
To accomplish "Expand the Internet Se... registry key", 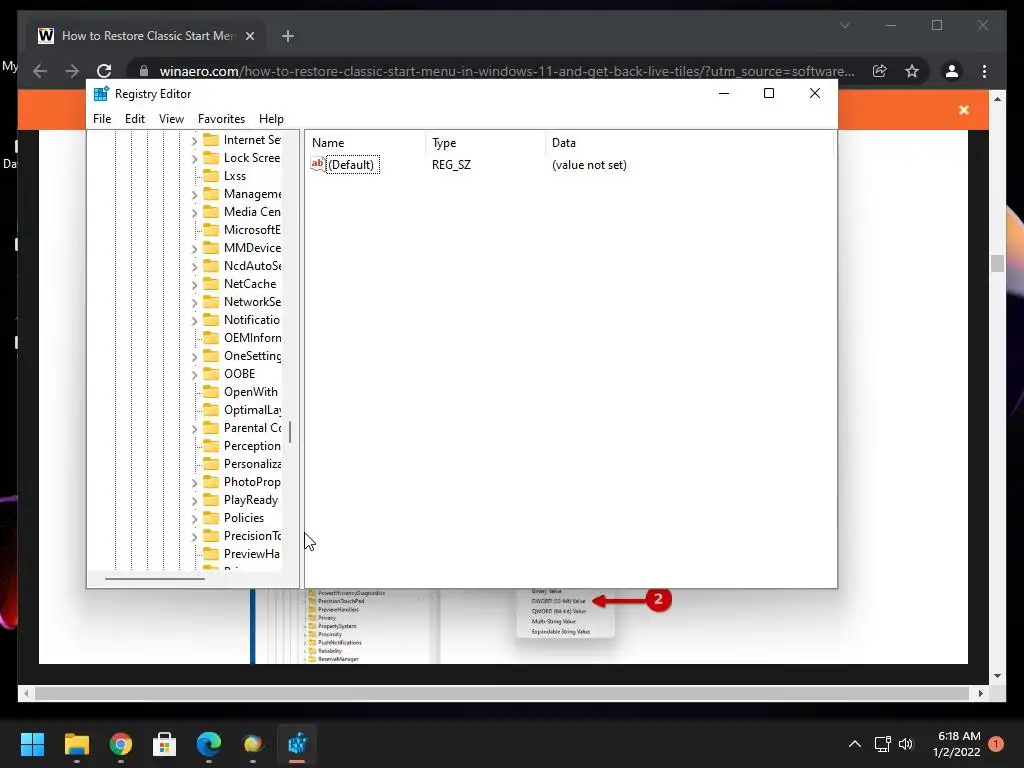I will pos(194,140).
